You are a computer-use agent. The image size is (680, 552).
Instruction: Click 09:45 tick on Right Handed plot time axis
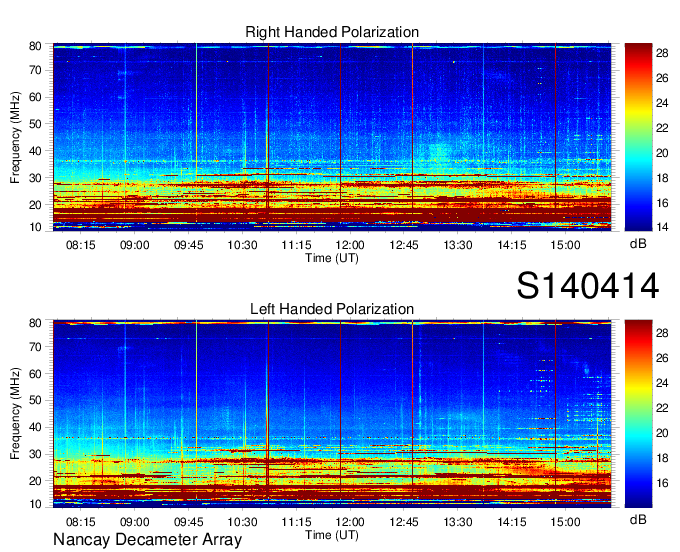pyautogui.click(x=188, y=245)
